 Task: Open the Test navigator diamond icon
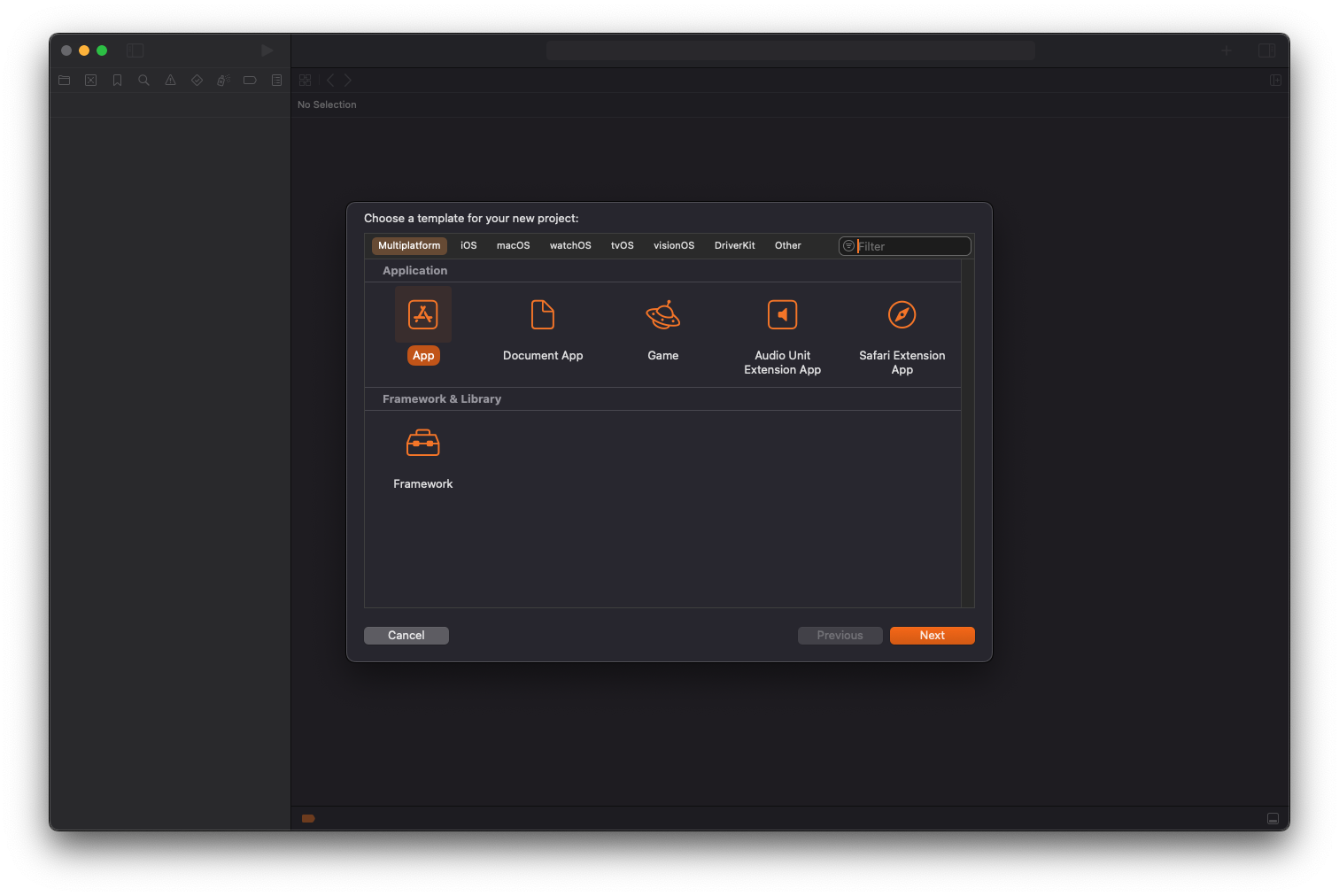[197, 81]
